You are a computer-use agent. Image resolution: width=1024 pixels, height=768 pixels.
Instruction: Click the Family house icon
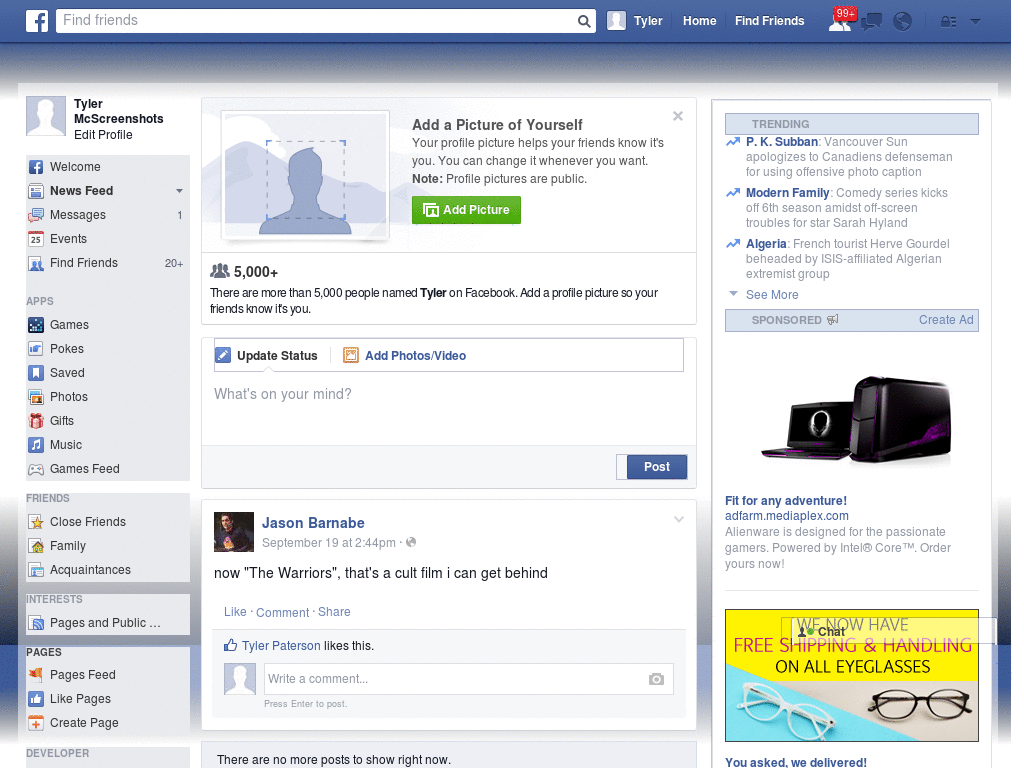pos(36,546)
